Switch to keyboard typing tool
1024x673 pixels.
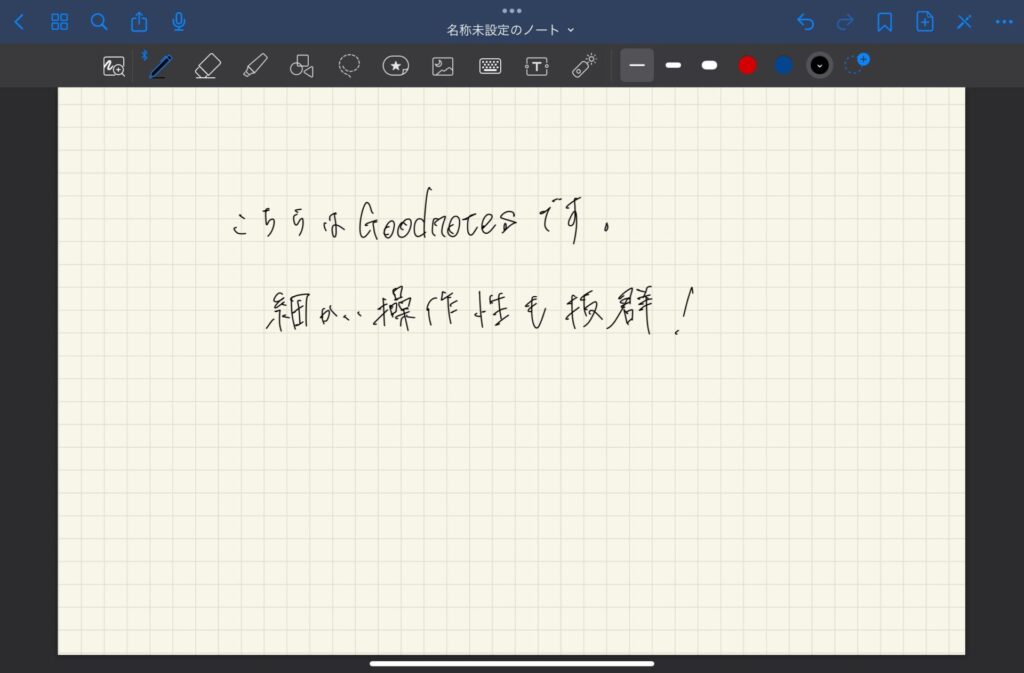coord(490,66)
